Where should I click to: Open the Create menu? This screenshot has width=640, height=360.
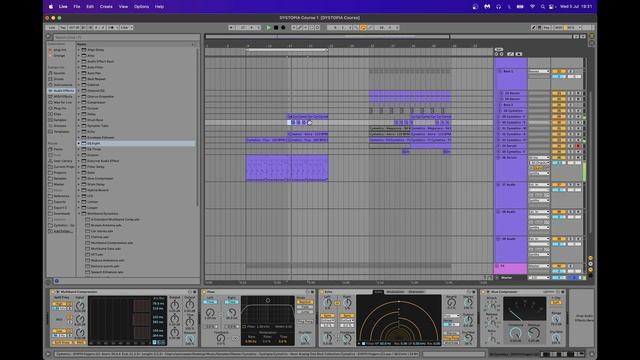pyautogui.click(x=106, y=7)
